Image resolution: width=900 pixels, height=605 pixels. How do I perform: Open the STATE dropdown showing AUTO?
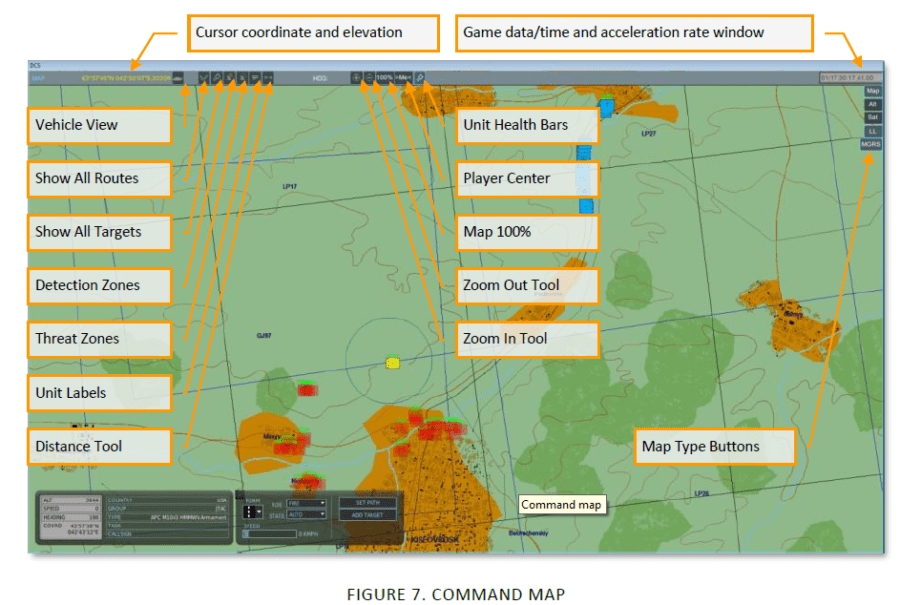[x=306, y=514]
